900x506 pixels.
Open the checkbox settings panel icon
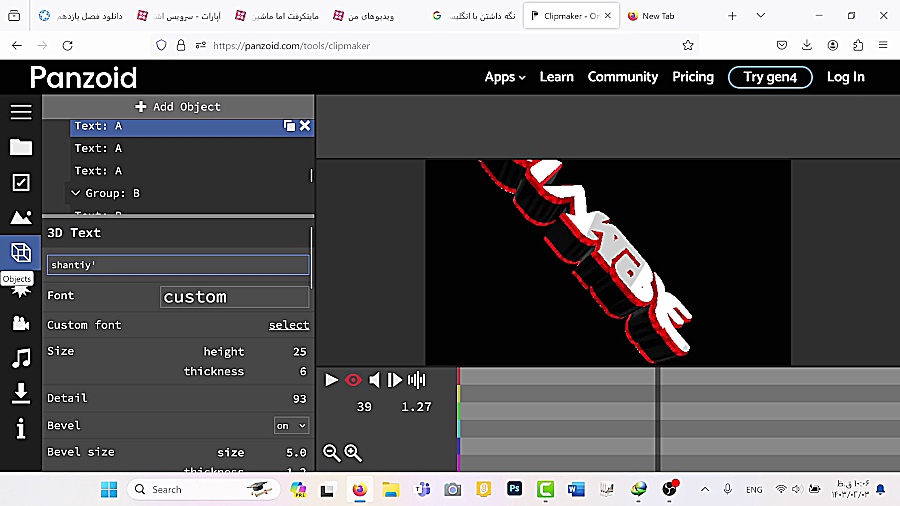[21, 182]
